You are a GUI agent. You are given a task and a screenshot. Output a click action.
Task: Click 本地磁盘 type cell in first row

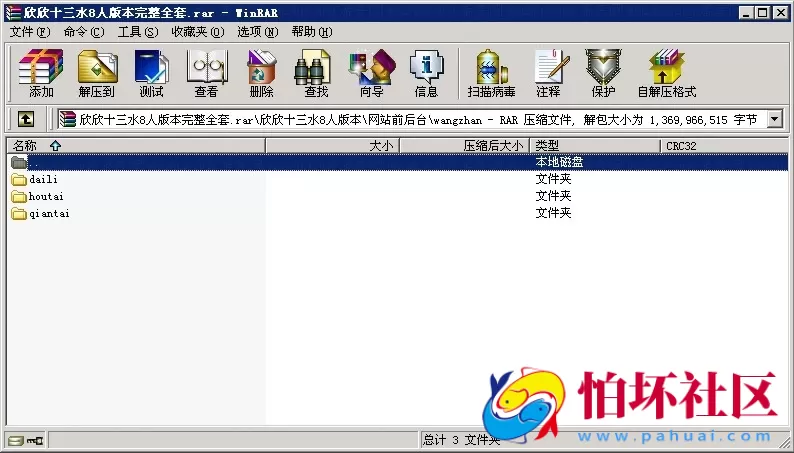pos(559,162)
